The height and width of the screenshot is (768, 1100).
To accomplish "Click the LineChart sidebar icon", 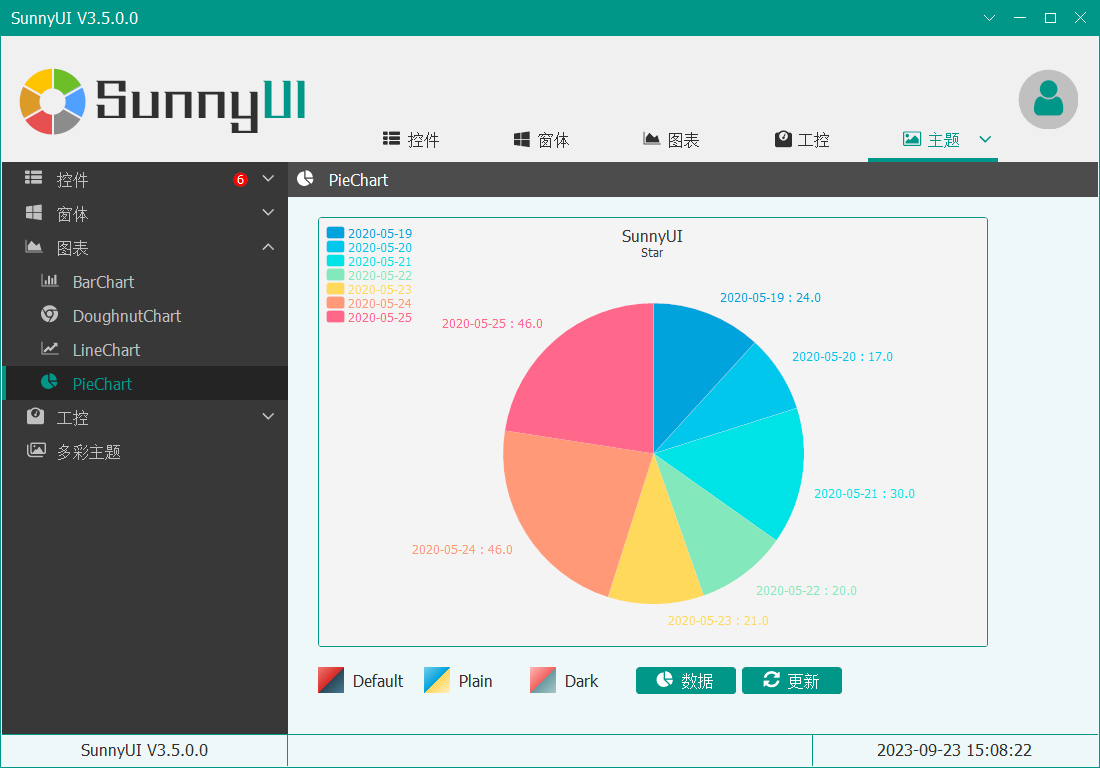I will coord(50,349).
